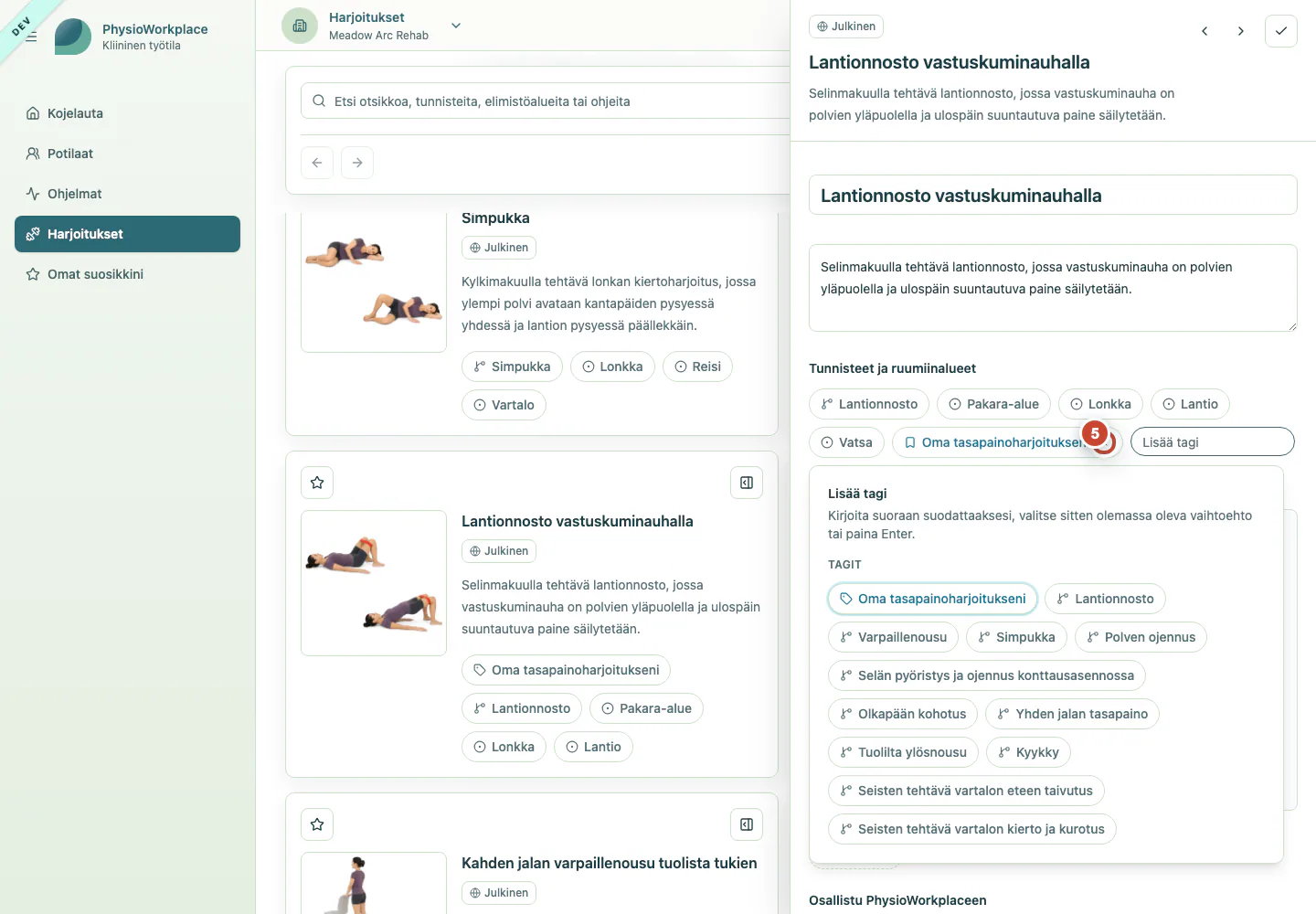Favorite the Lantionnosto vastuskuminauhalla card star

coord(317,483)
